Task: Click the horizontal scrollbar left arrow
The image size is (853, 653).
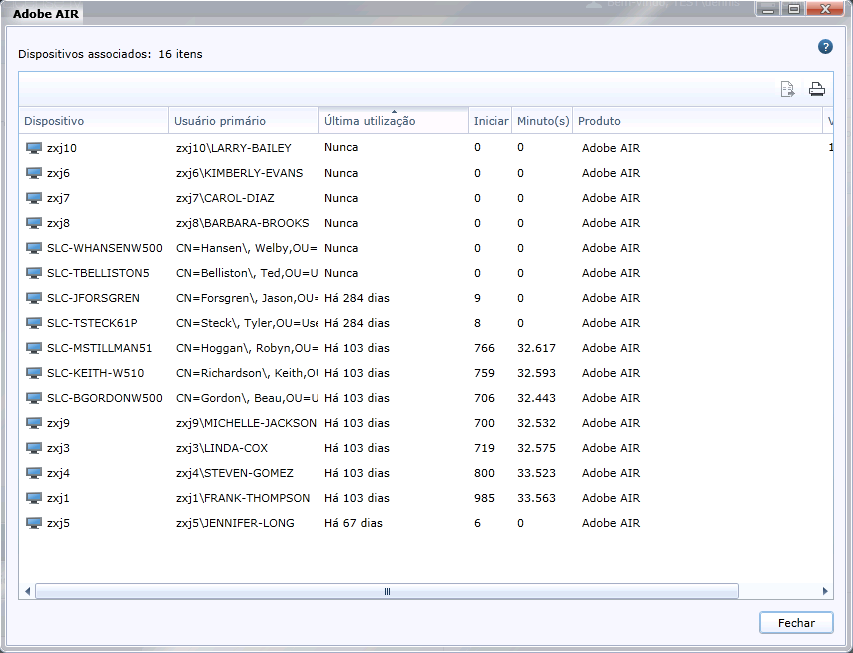Action: click(27, 591)
